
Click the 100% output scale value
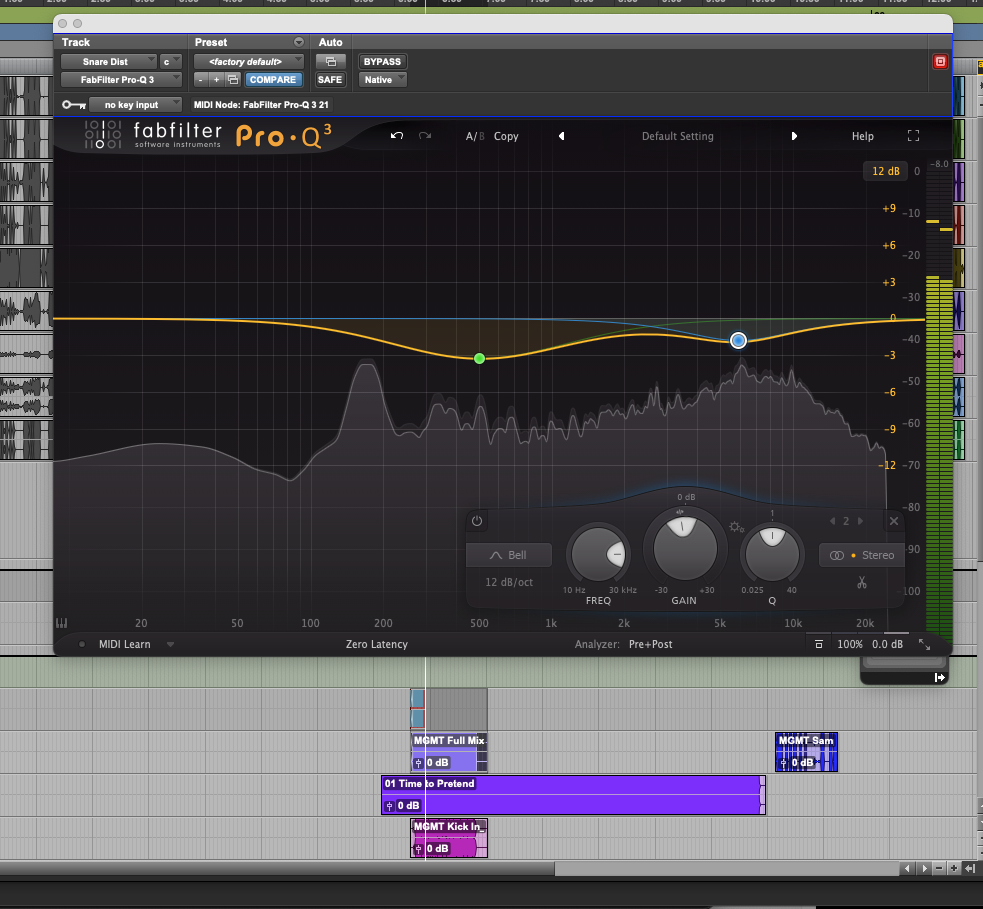849,644
